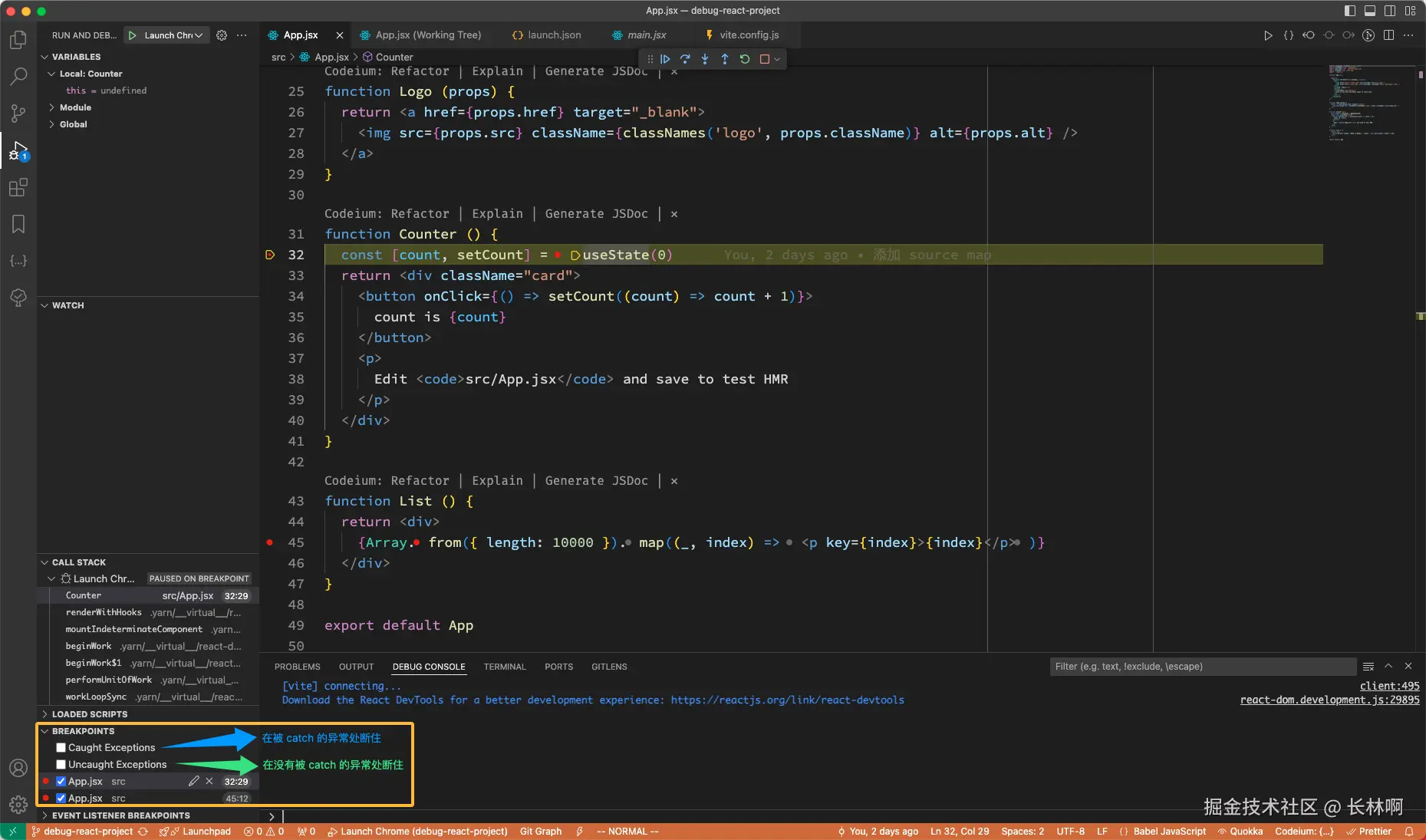This screenshot has height=840, width=1426.
Task: Open the React DevTools link in console
Action: pyautogui.click(x=787, y=700)
